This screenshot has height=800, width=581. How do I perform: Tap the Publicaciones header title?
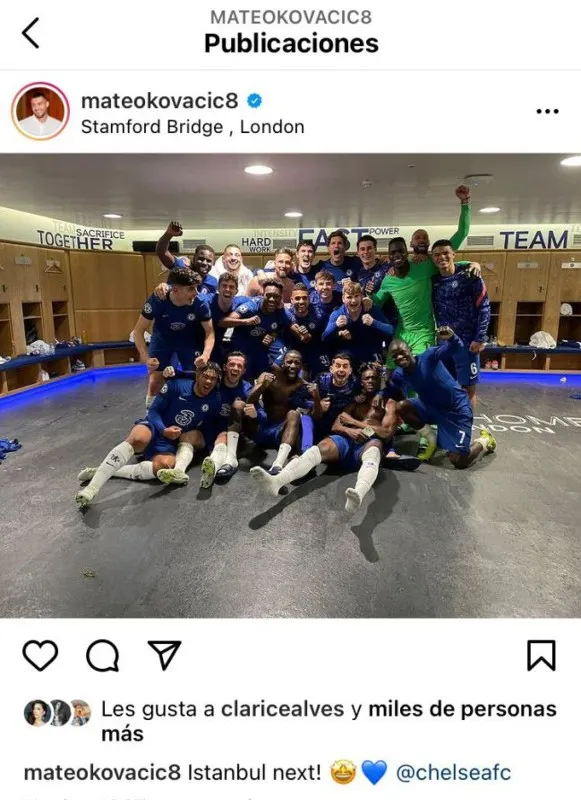pos(291,43)
